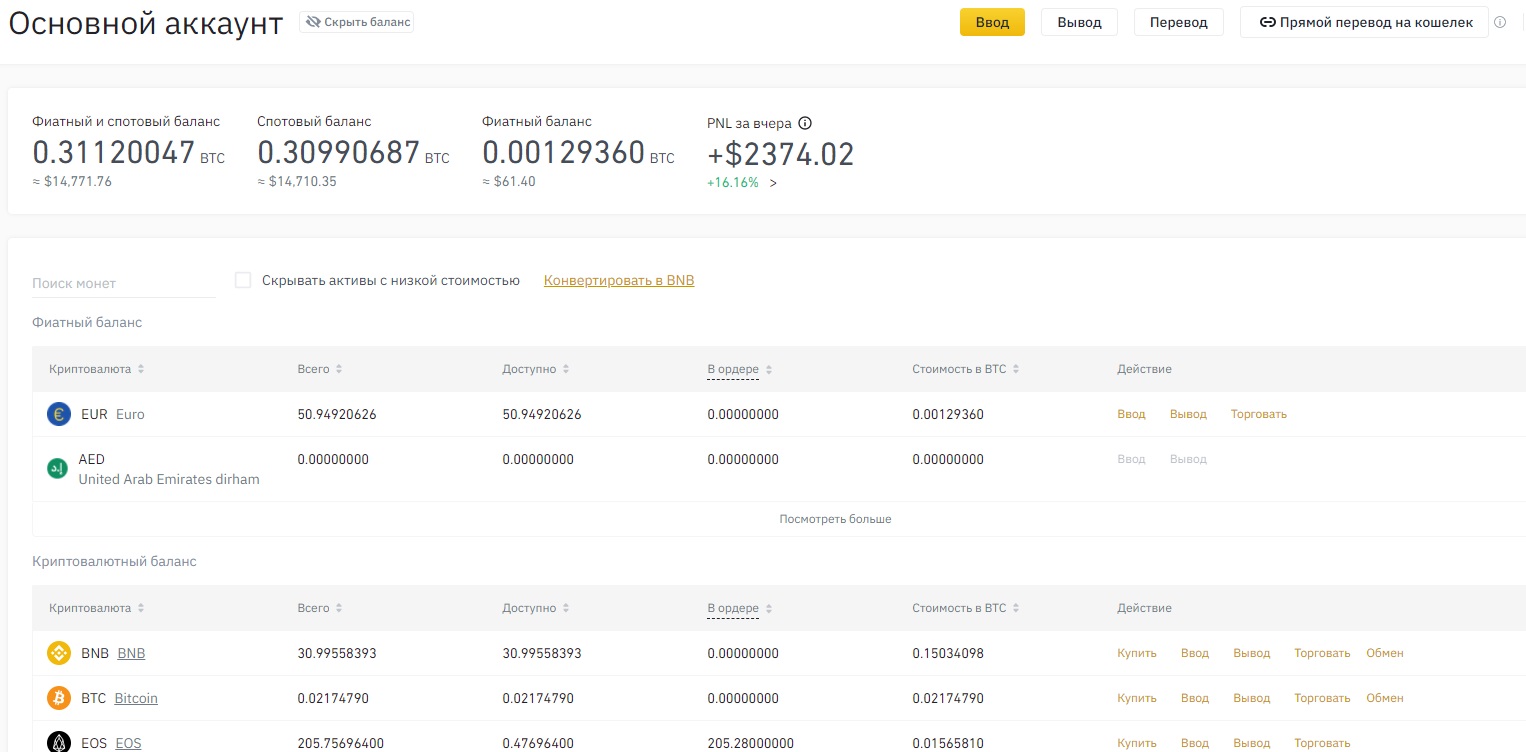Click Торговать link in EUR row
Image resolution: width=1526 pixels, height=752 pixels.
[1258, 414]
